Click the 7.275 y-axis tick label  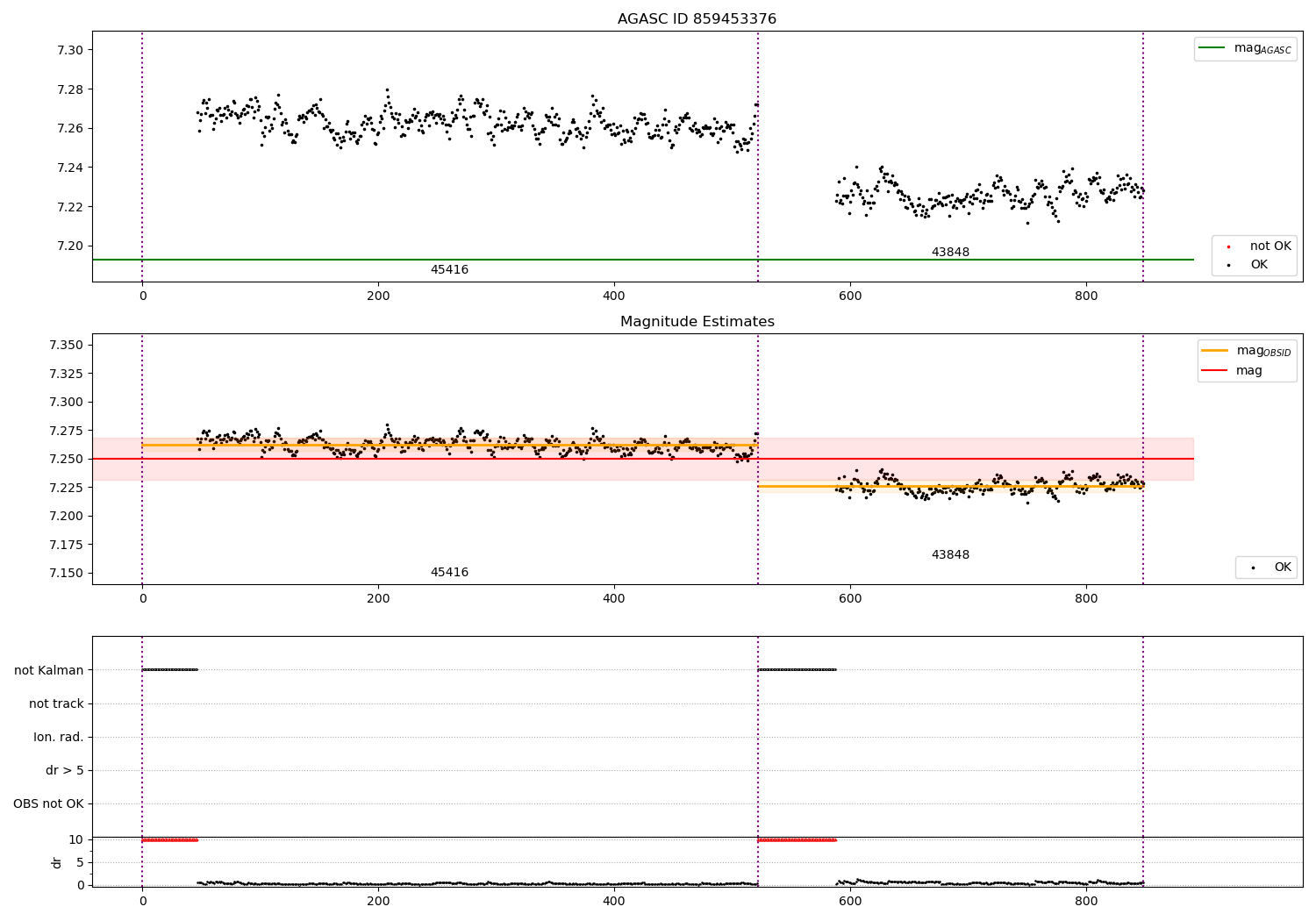coord(66,431)
